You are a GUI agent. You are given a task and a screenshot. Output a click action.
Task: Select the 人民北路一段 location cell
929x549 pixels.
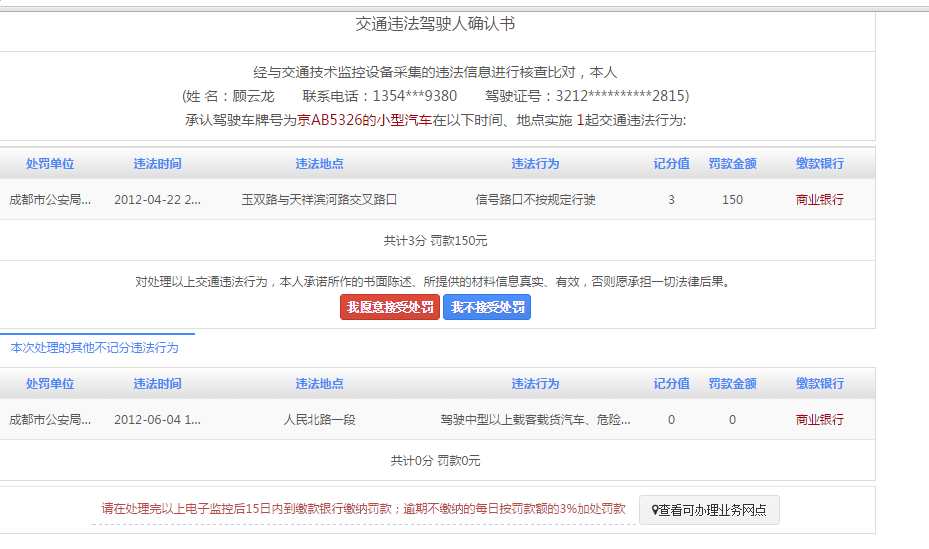tap(319, 420)
